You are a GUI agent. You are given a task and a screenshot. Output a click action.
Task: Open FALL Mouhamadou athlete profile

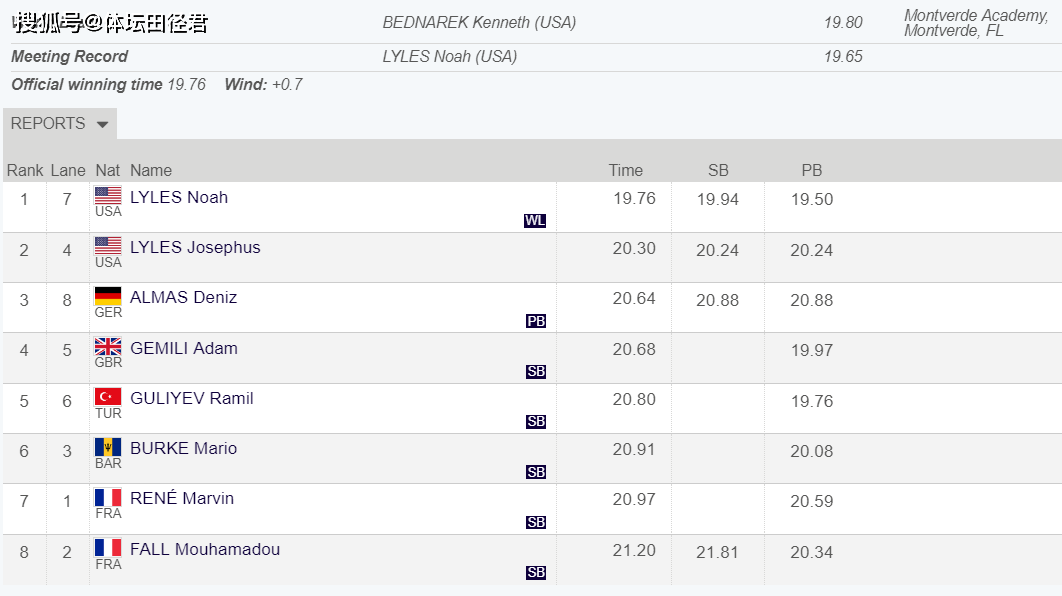[205, 549]
